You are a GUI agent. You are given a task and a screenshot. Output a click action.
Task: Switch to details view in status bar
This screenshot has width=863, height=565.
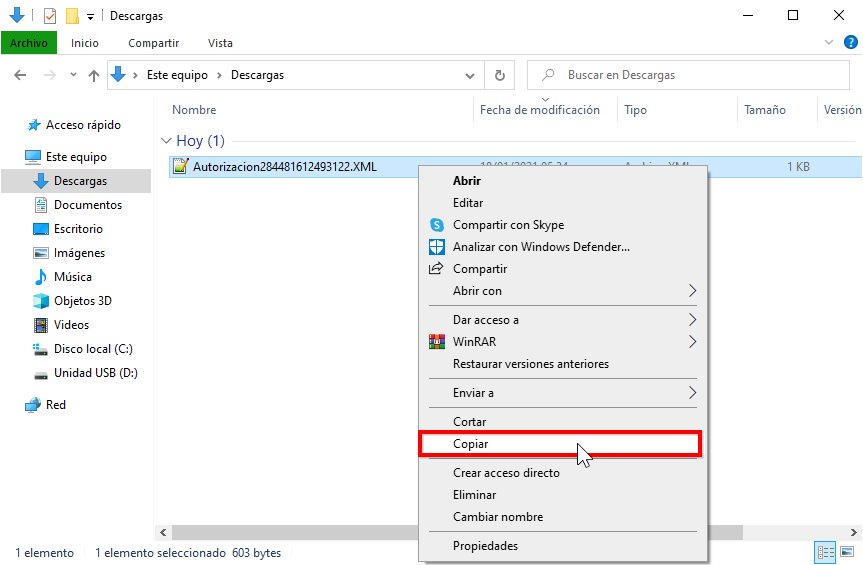(x=826, y=553)
